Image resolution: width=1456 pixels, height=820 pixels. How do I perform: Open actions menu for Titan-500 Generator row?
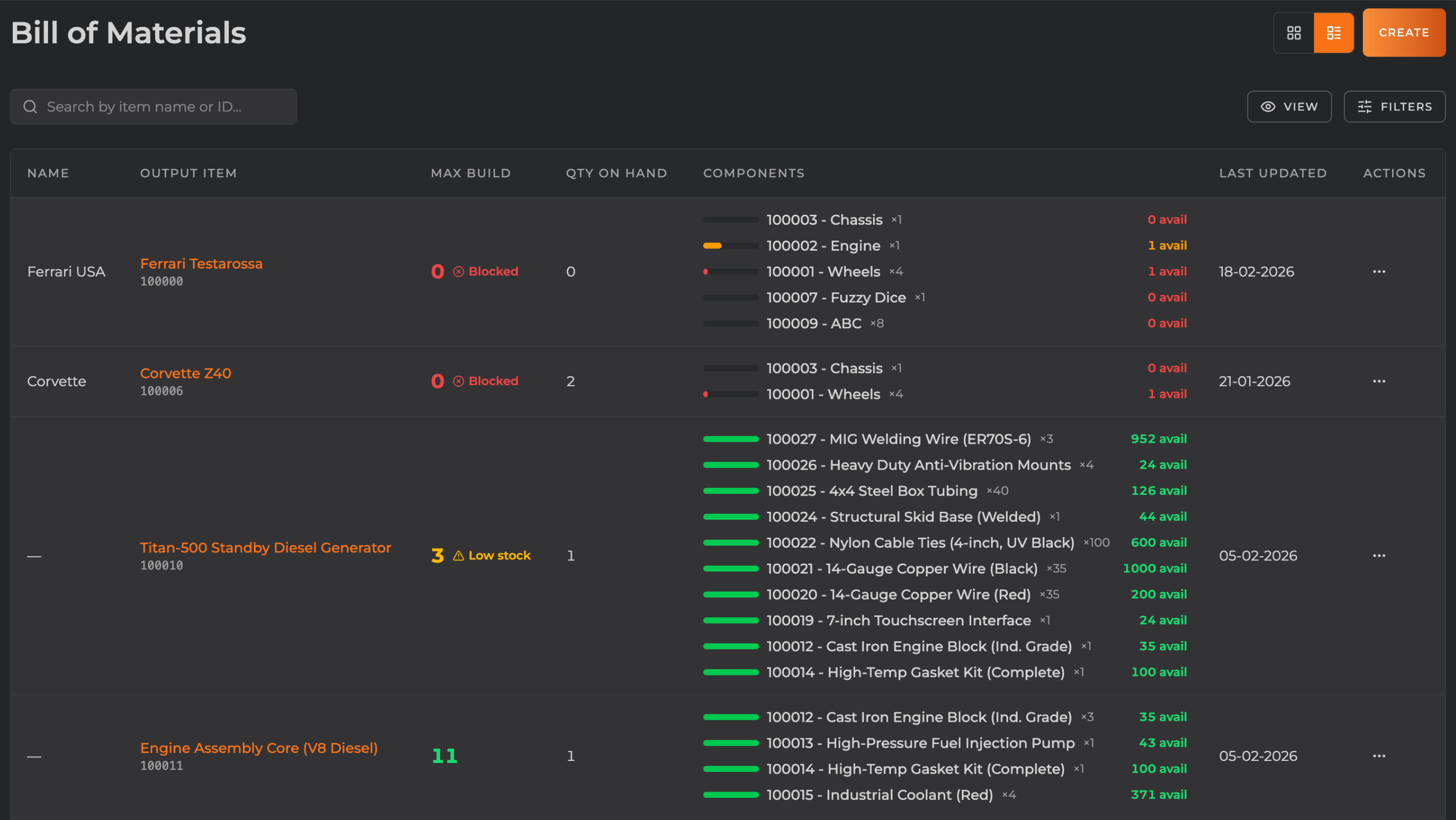point(1378,555)
